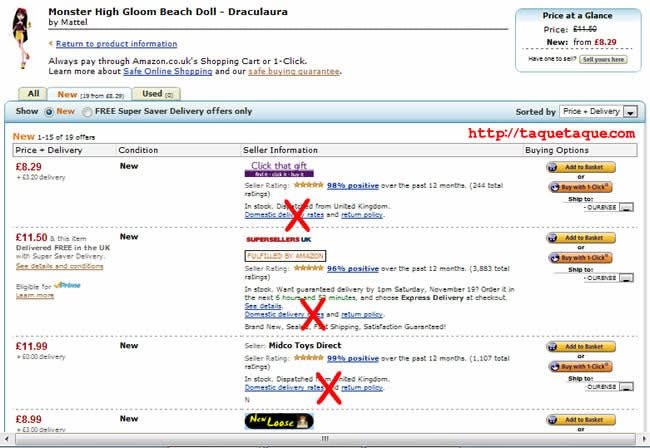Open the Sorted by Price + Delivery dropdown
The image size is (650, 448).
598,111
